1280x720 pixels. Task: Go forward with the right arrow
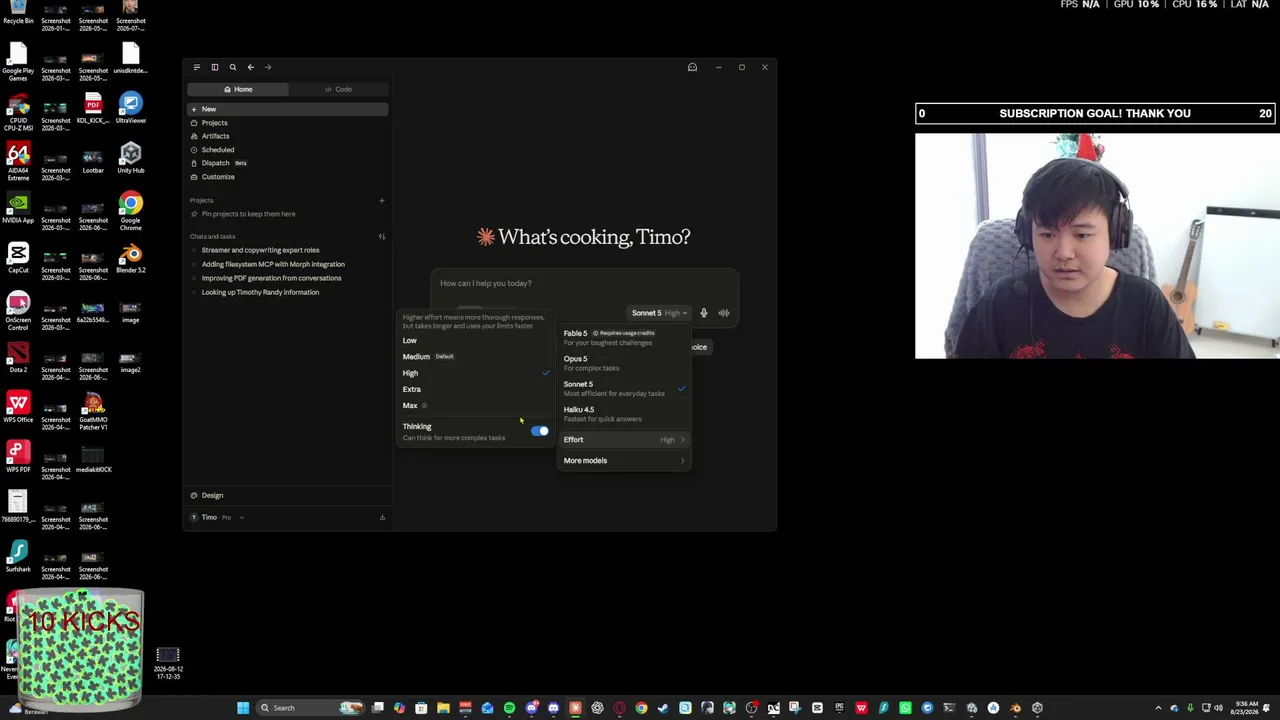(268, 67)
